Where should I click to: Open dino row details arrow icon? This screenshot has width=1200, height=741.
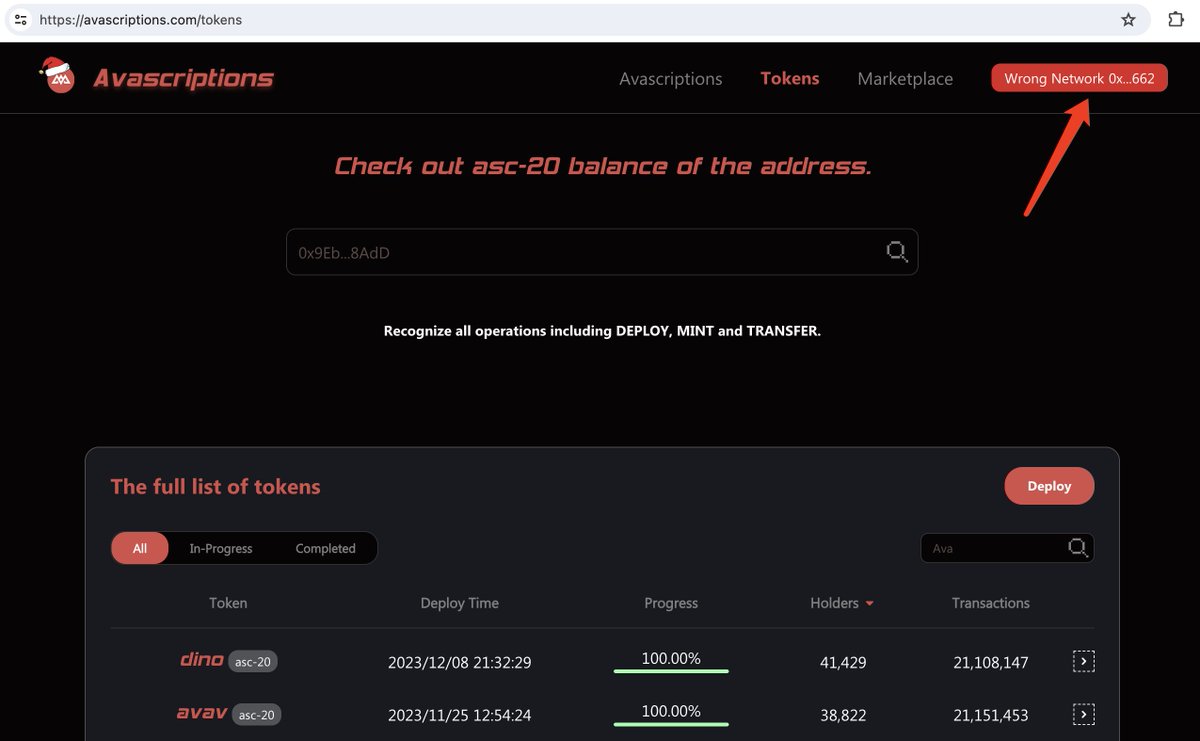(1083, 661)
